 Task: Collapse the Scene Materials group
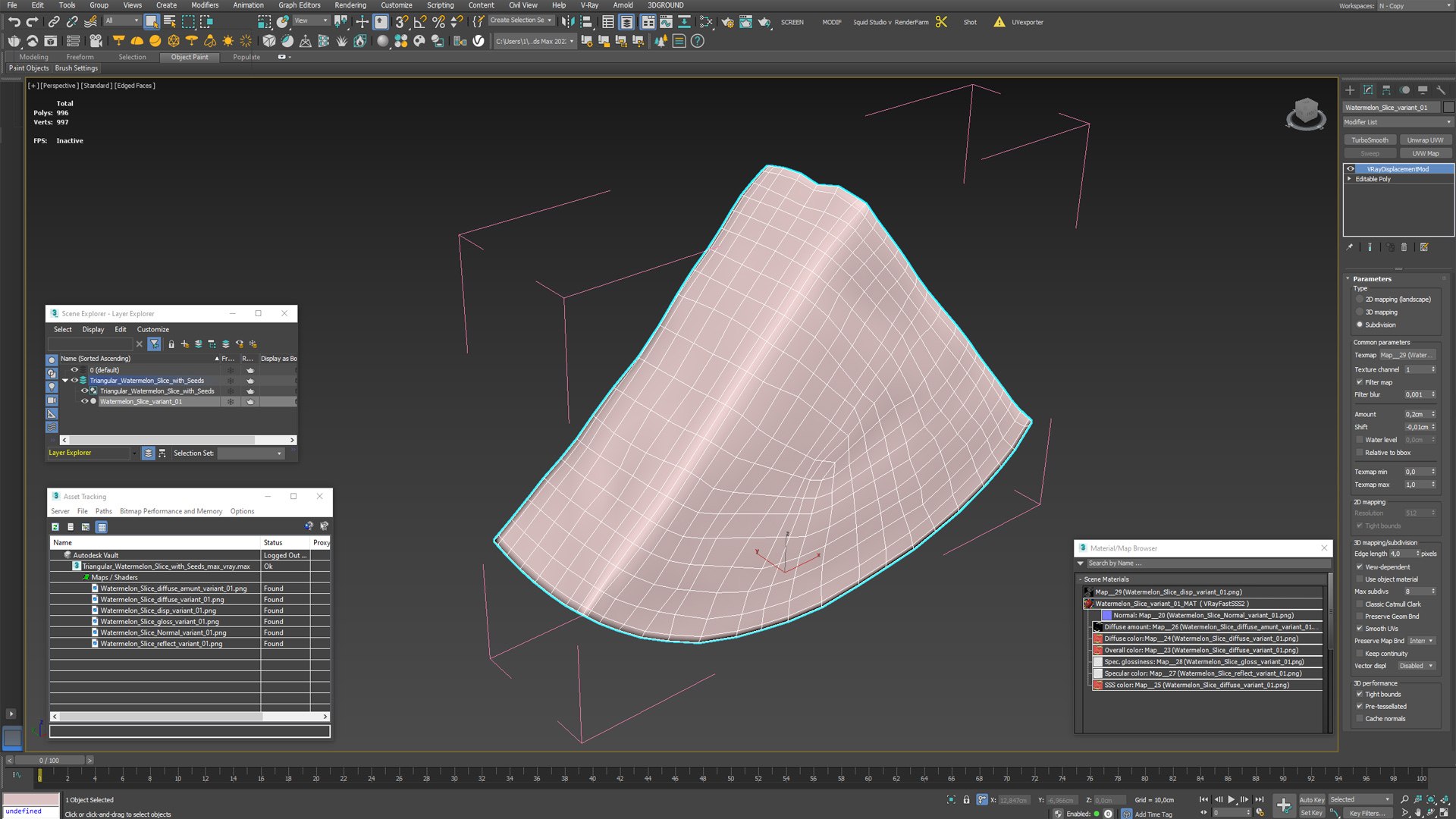tap(1081, 579)
